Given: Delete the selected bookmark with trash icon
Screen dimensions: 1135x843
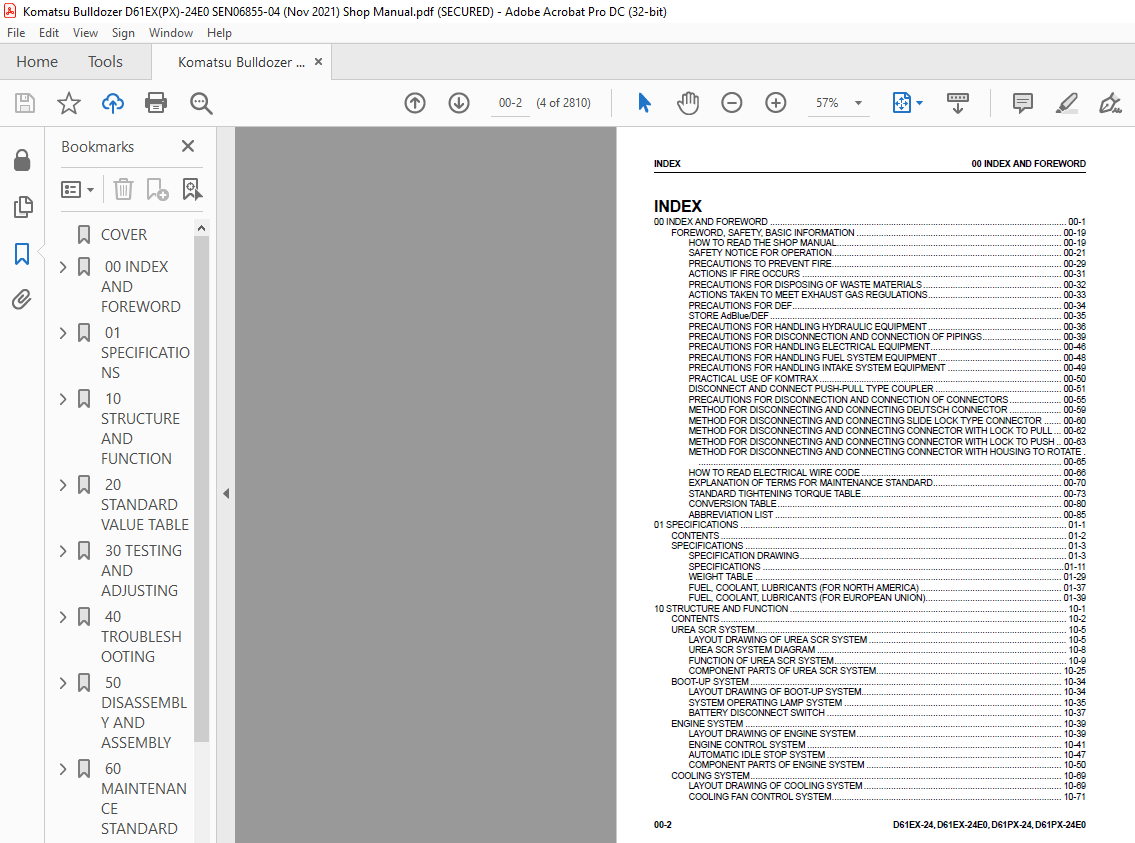Looking at the screenshot, I should tap(123, 190).
